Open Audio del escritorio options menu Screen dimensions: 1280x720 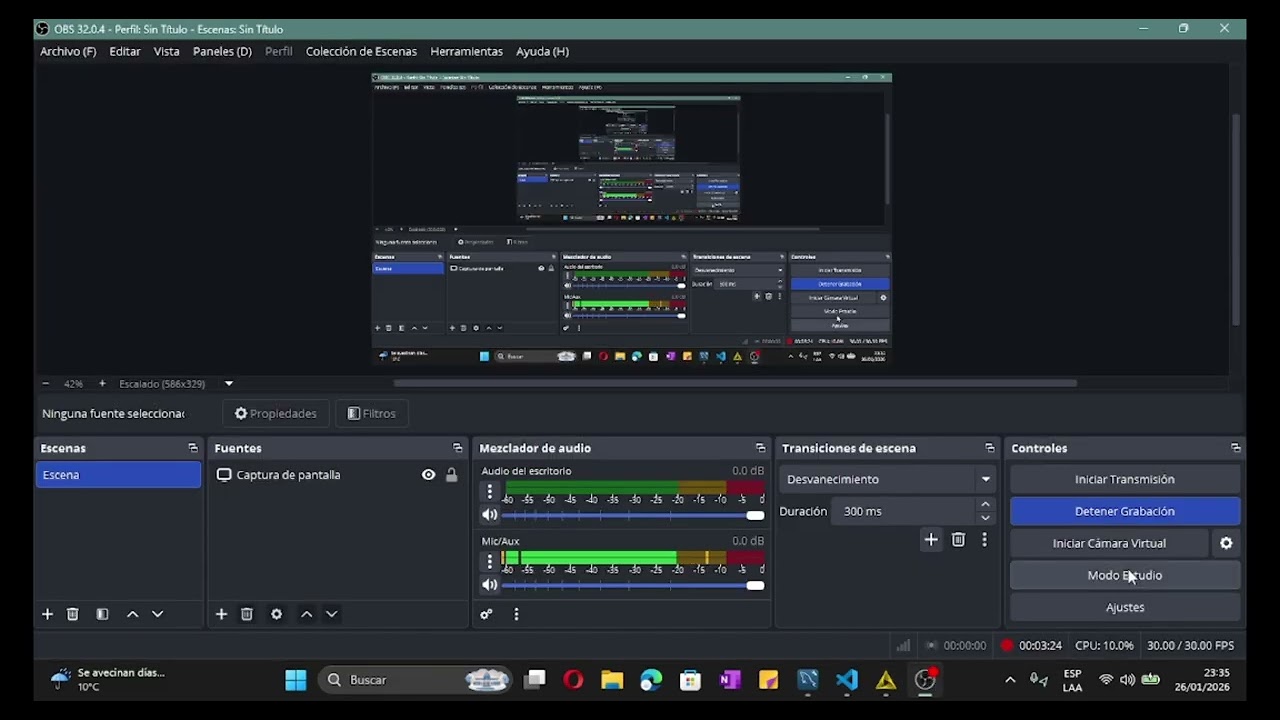pyautogui.click(x=490, y=492)
